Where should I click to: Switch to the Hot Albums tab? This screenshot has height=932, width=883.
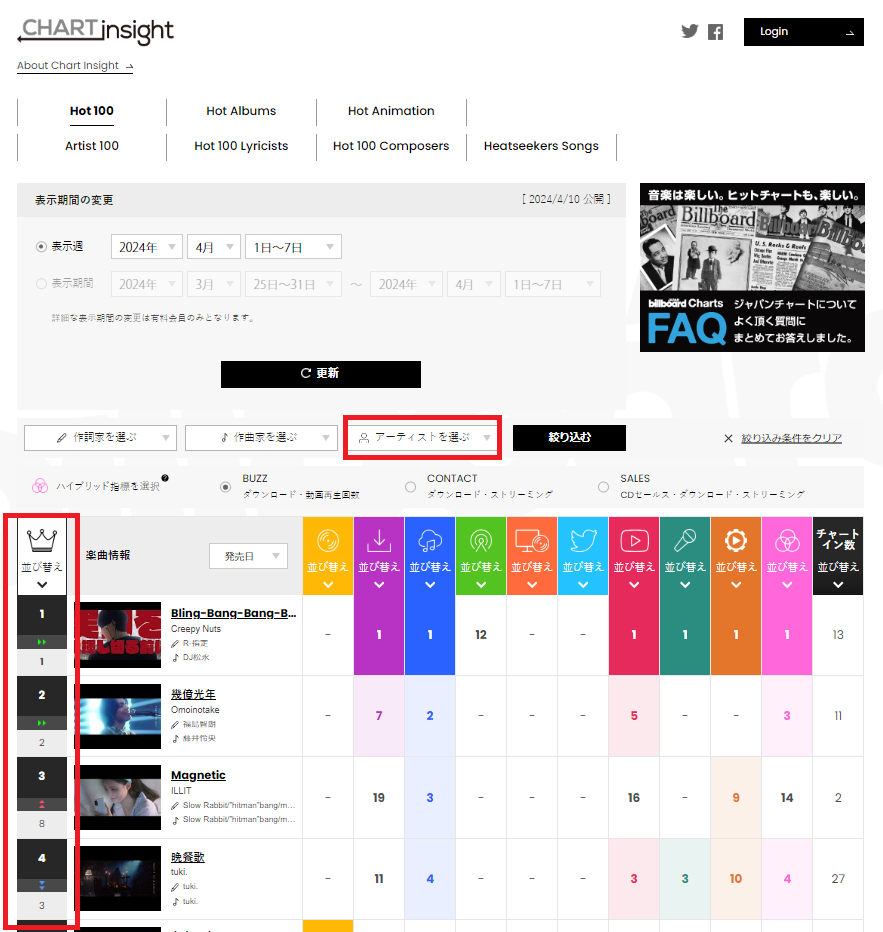(x=241, y=111)
